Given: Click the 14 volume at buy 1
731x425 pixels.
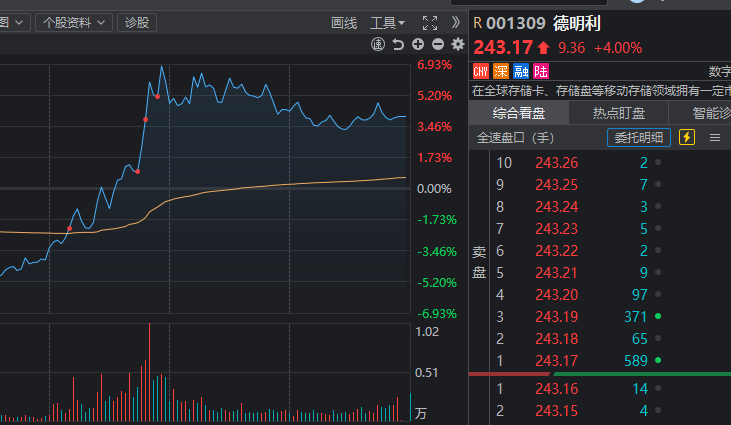Looking at the screenshot, I should point(640,389).
